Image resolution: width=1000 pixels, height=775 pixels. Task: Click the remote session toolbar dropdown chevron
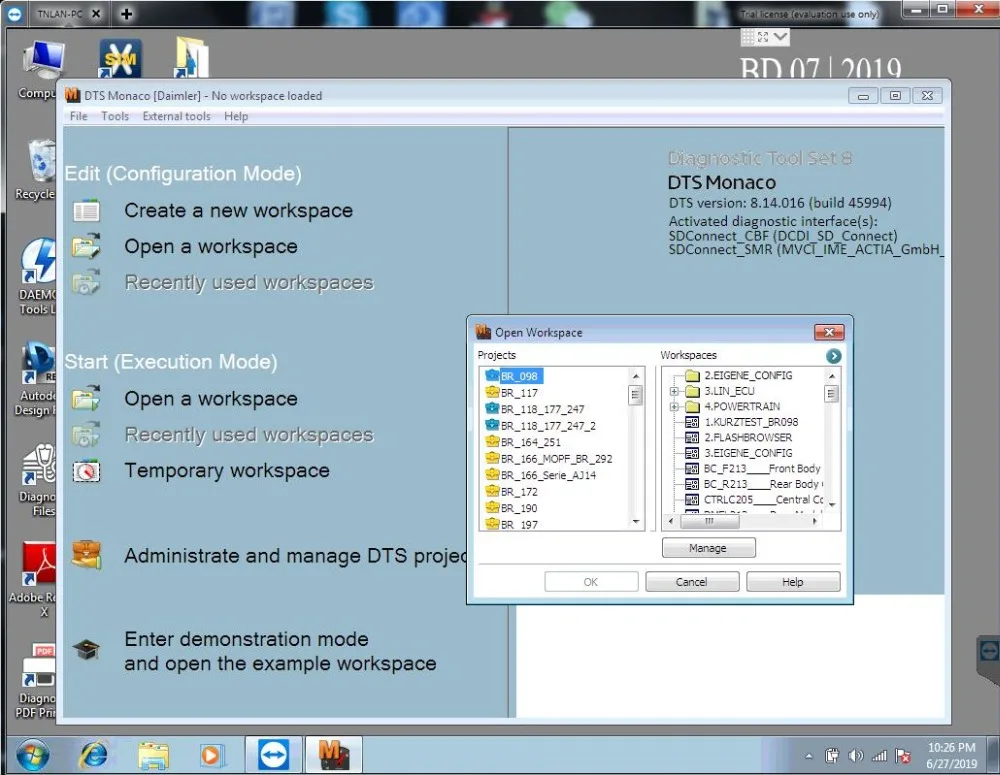coord(781,37)
